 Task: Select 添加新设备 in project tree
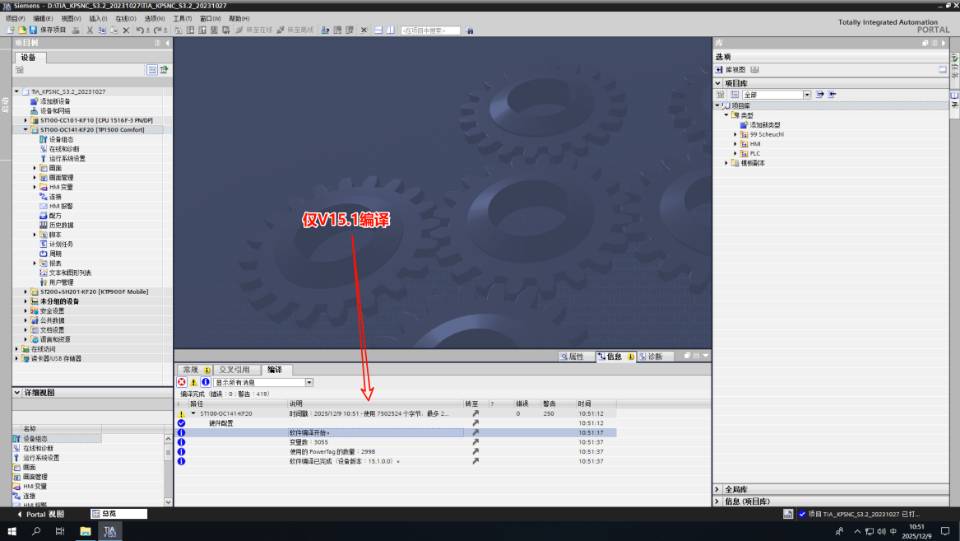[54, 101]
